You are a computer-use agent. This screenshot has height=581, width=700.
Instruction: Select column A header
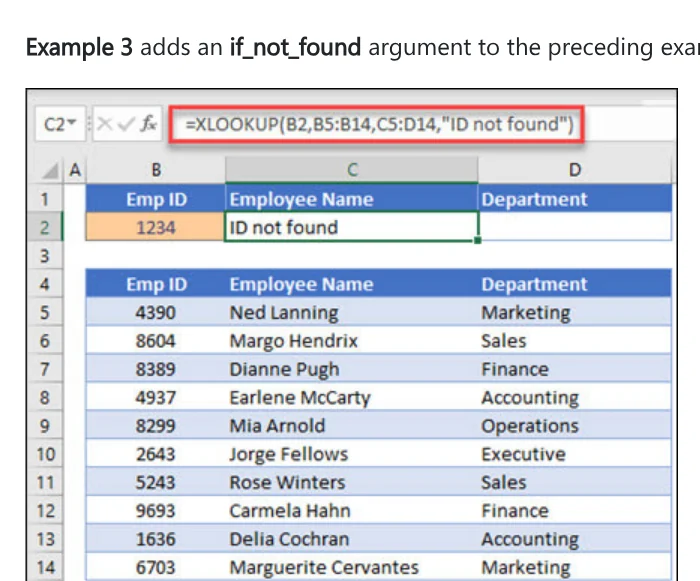(75, 170)
